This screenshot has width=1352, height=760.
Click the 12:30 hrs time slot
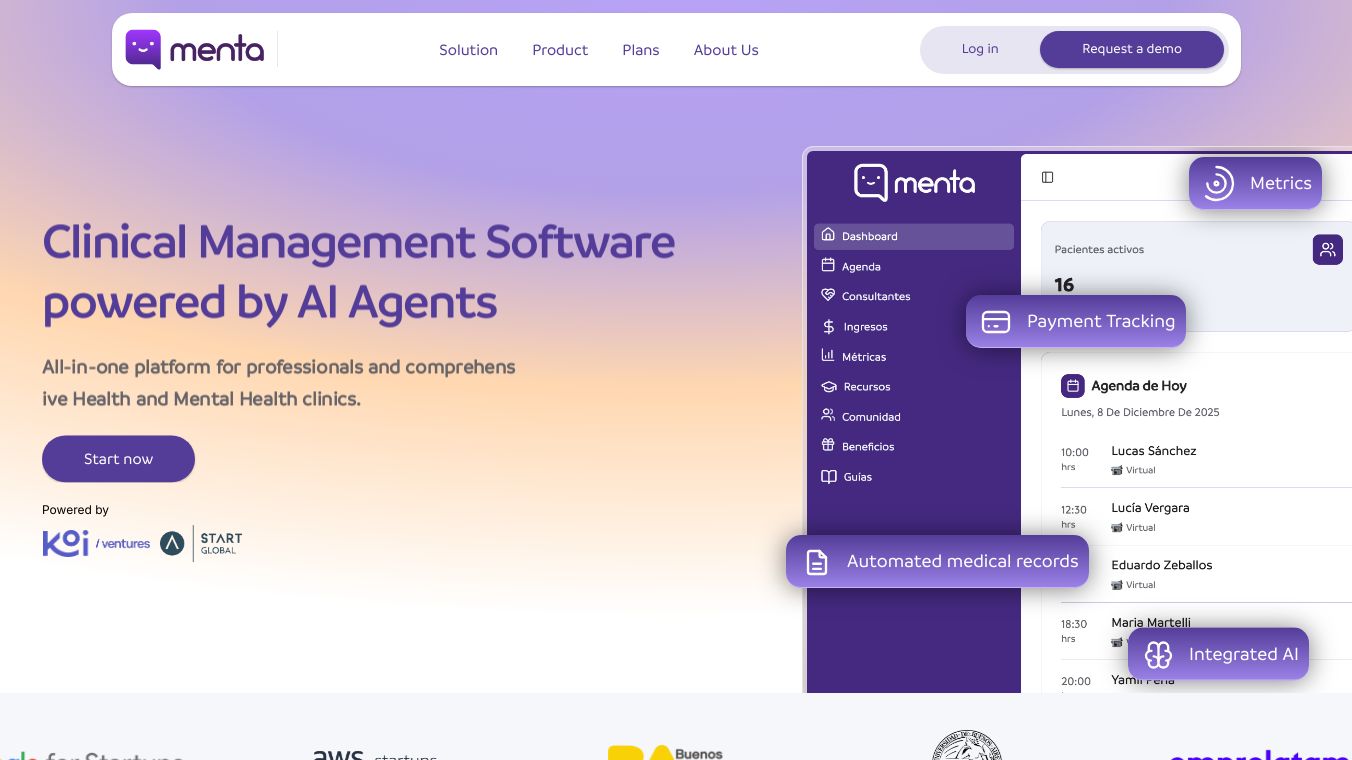(x=1074, y=516)
